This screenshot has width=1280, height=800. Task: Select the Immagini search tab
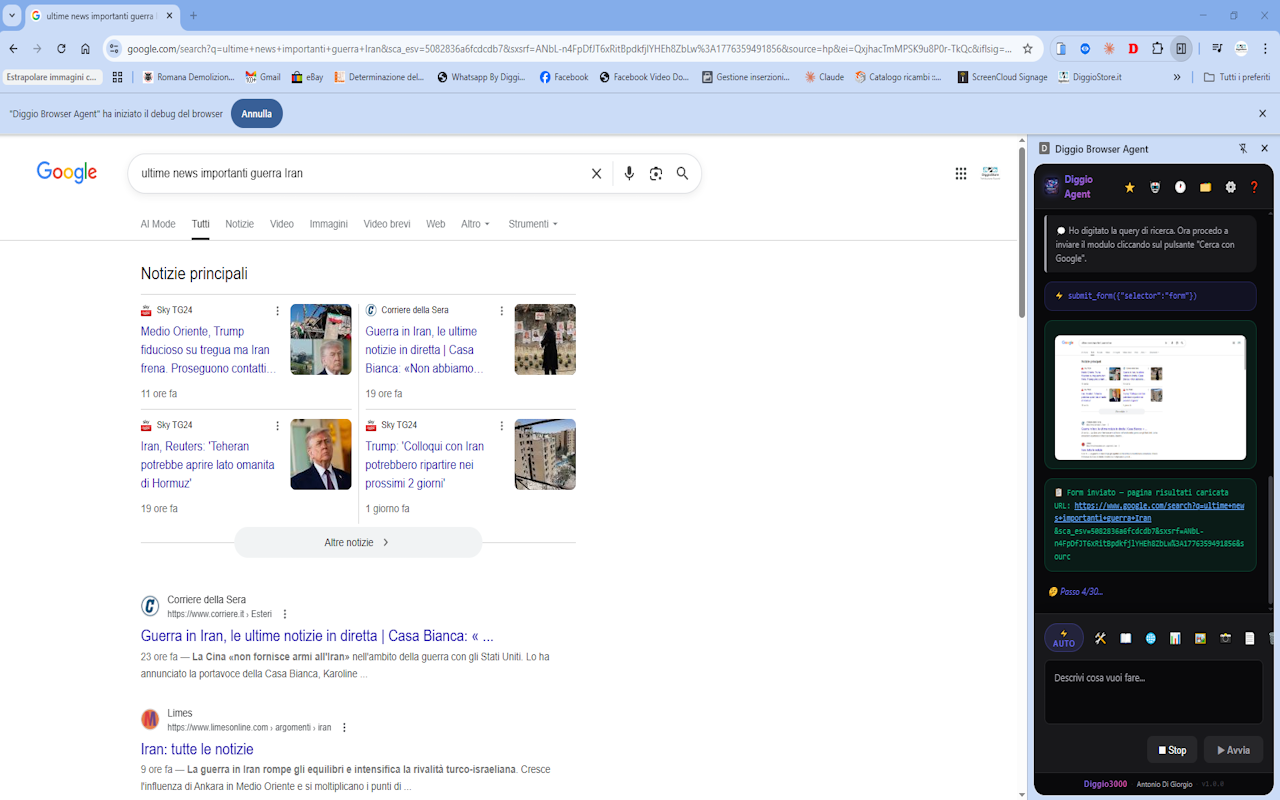pos(329,224)
